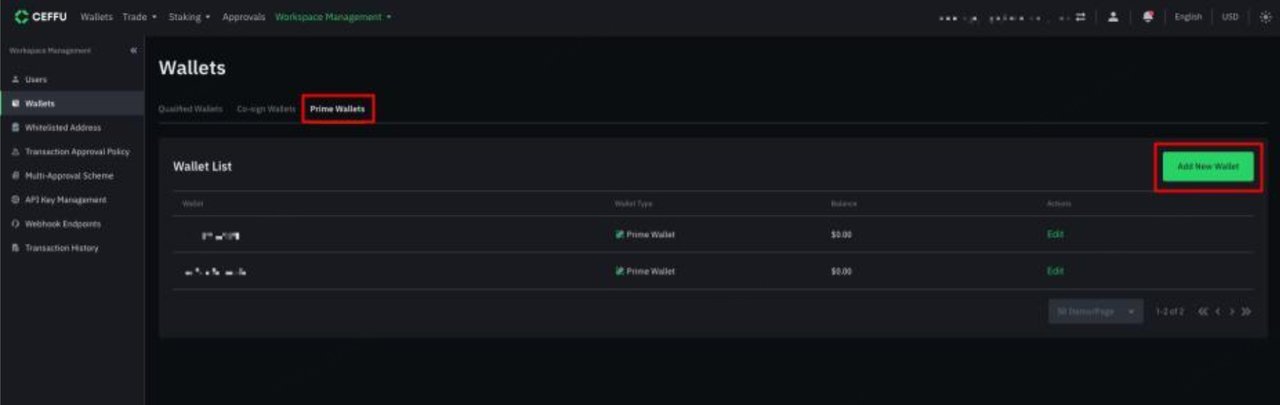Image resolution: width=1280 pixels, height=405 pixels.
Task: Open Transaction Approval Policy page
Action: 77,152
